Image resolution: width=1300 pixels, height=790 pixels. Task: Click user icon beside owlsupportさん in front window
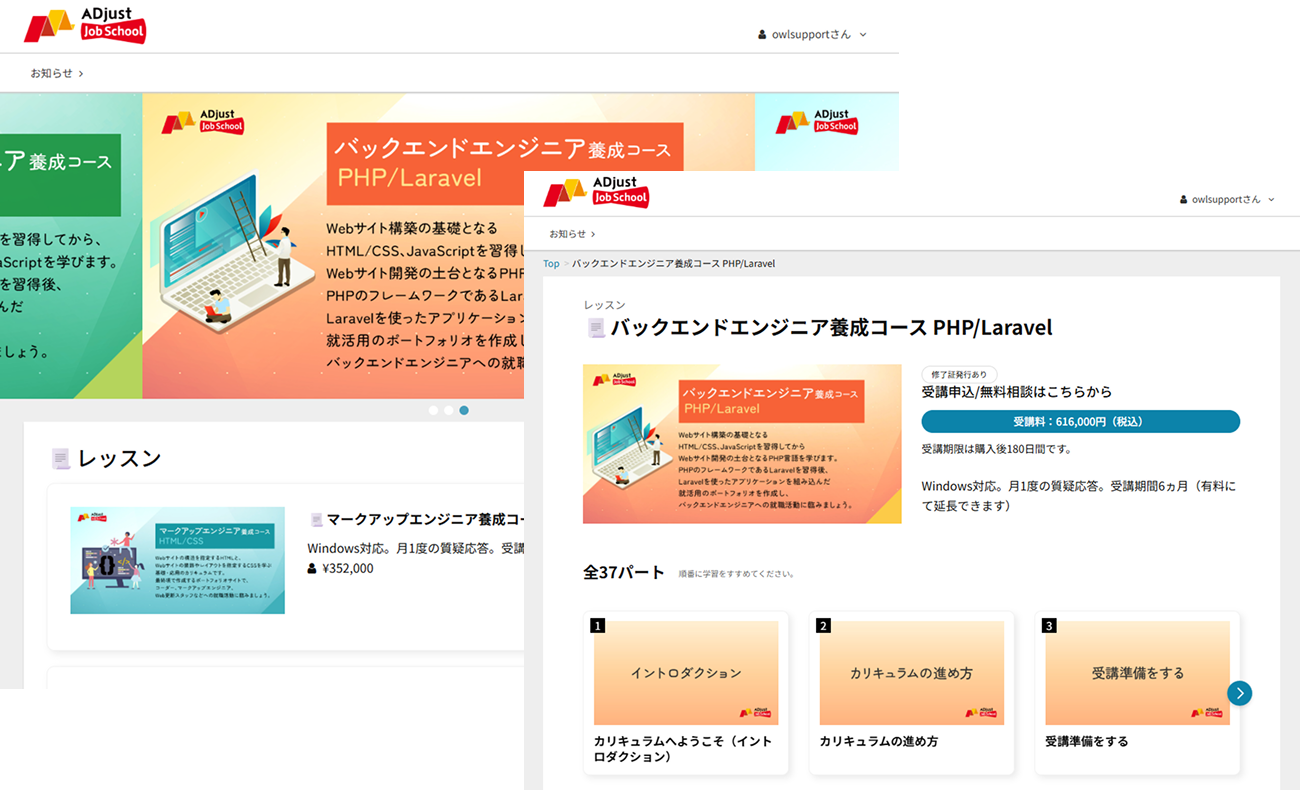(x=1184, y=200)
